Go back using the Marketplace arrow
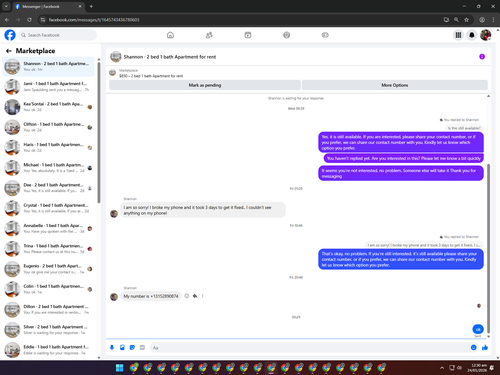500x375 pixels. click(x=9, y=51)
